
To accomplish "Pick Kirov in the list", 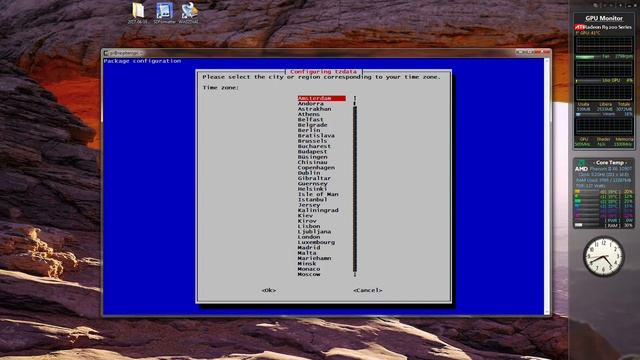I will point(307,221).
